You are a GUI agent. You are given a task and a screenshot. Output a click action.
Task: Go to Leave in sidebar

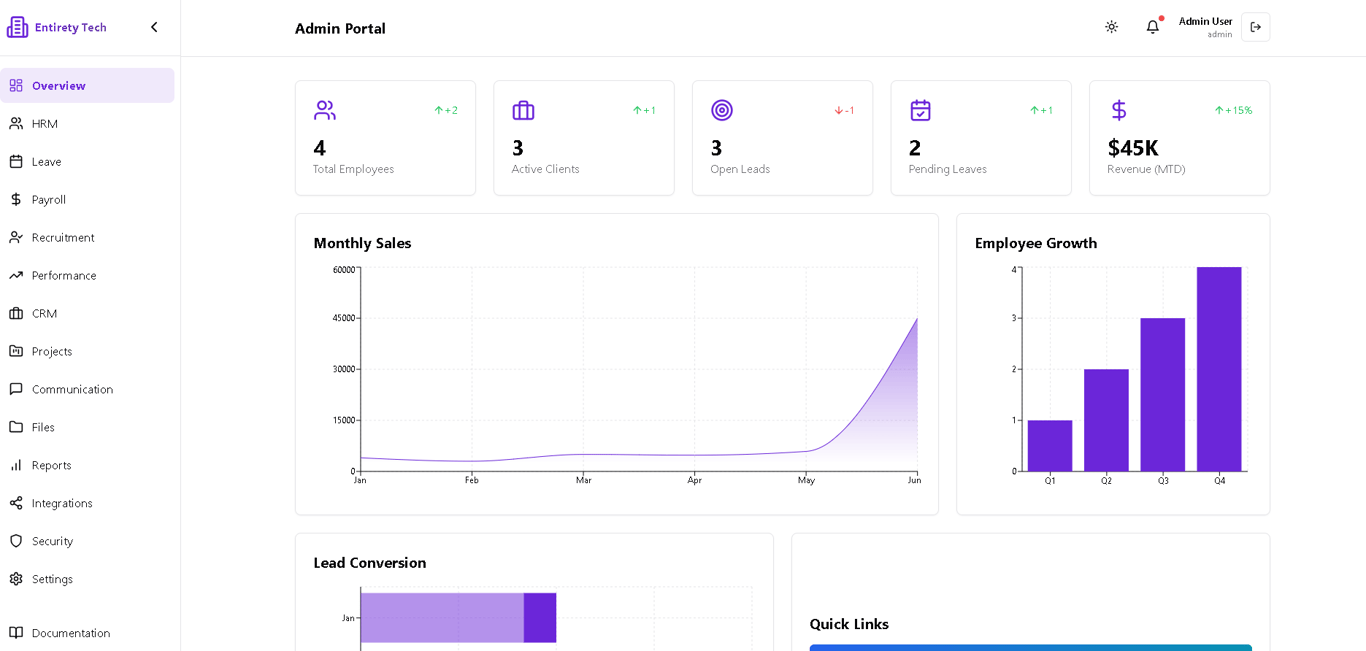46,162
